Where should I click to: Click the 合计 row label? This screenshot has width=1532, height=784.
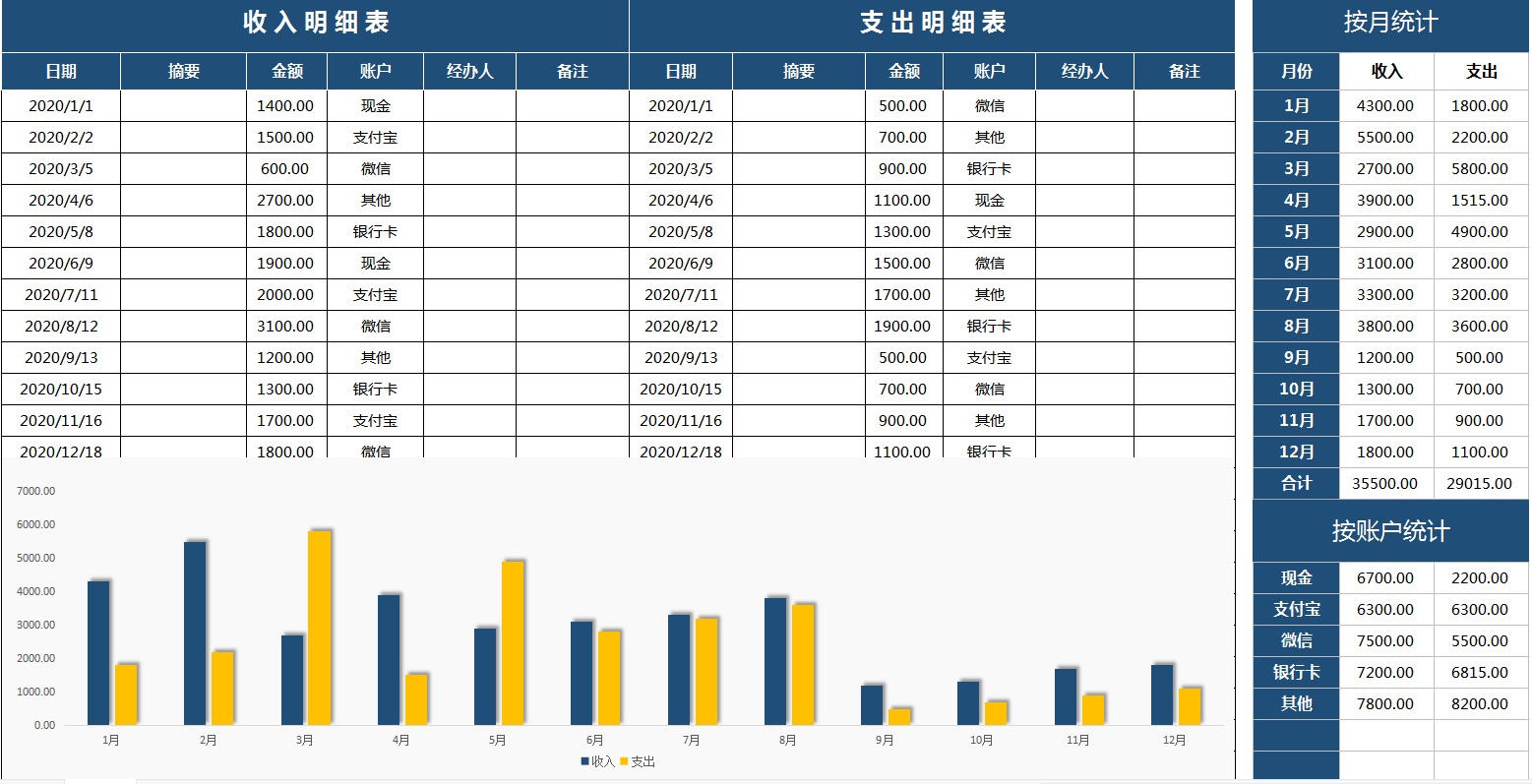(x=1296, y=483)
